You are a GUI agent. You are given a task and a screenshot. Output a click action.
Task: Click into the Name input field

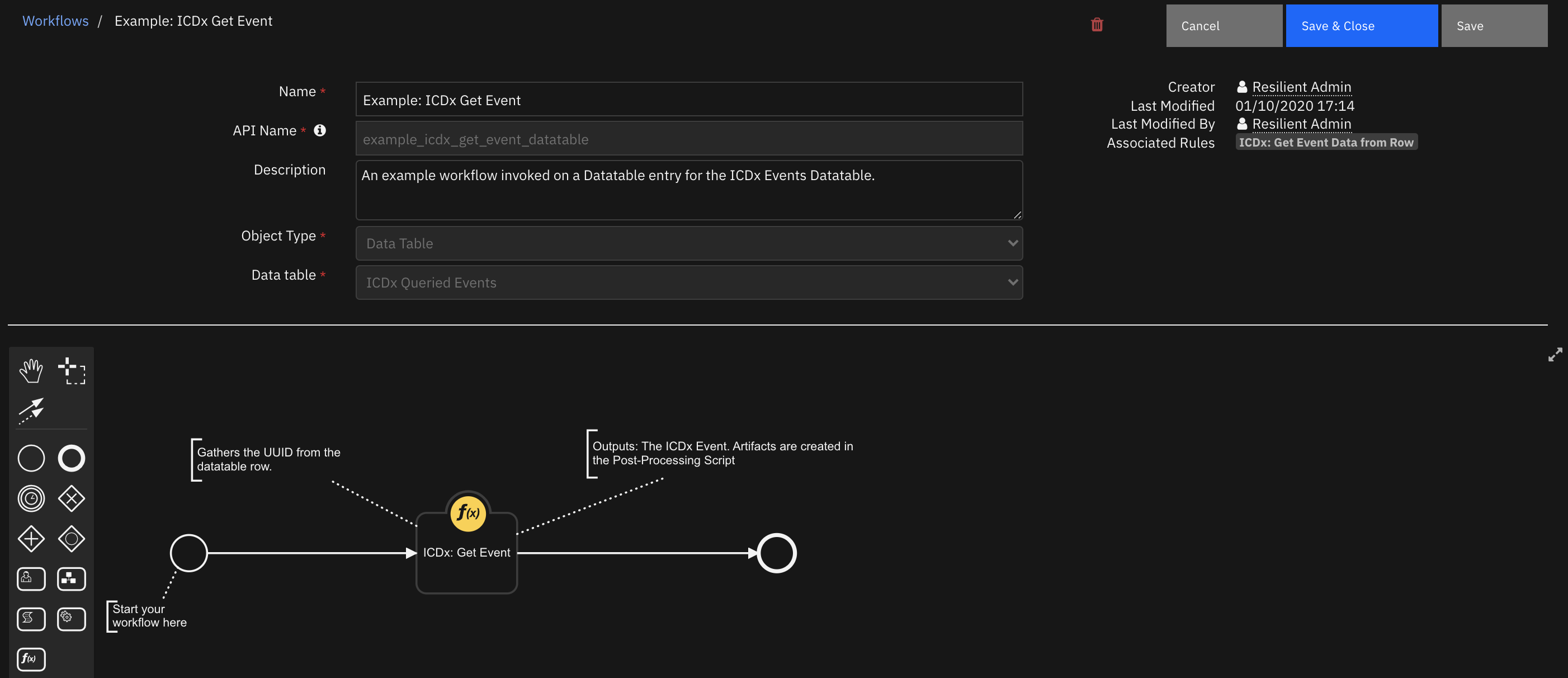[688, 100]
